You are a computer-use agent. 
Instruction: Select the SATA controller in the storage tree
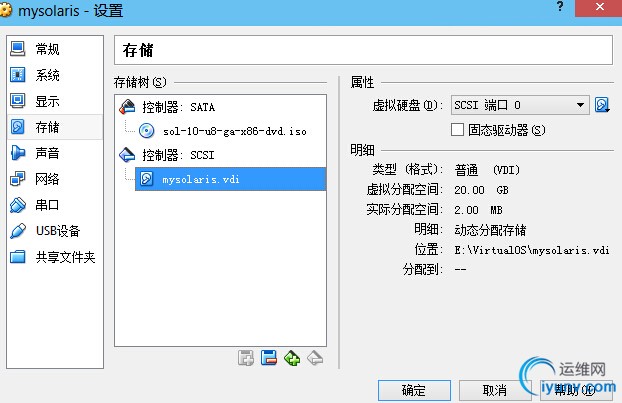221,107
